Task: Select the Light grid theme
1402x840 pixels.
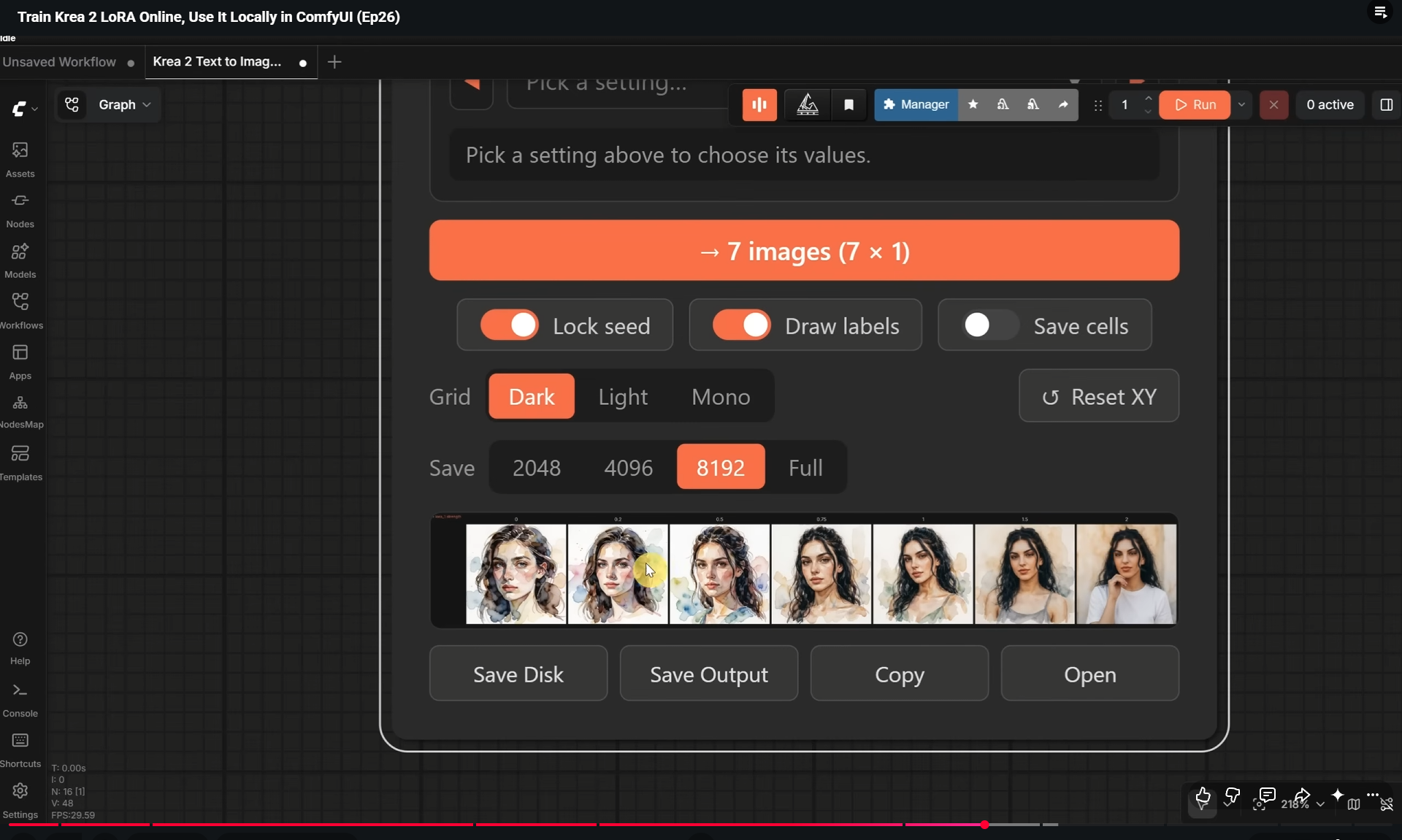Action: pyautogui.click(x=623, y=396)
